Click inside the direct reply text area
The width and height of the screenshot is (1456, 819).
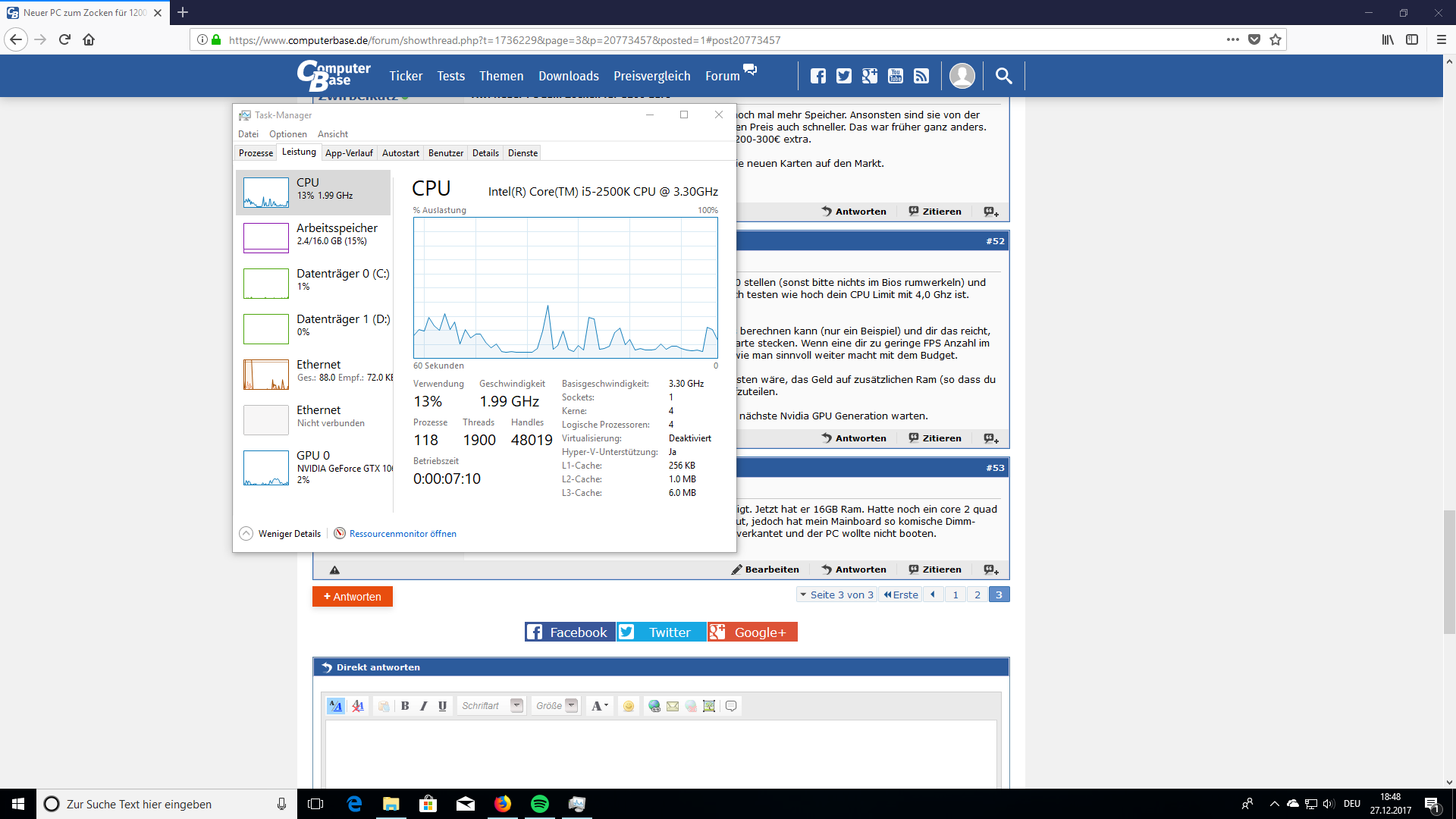tap(660, 755)
